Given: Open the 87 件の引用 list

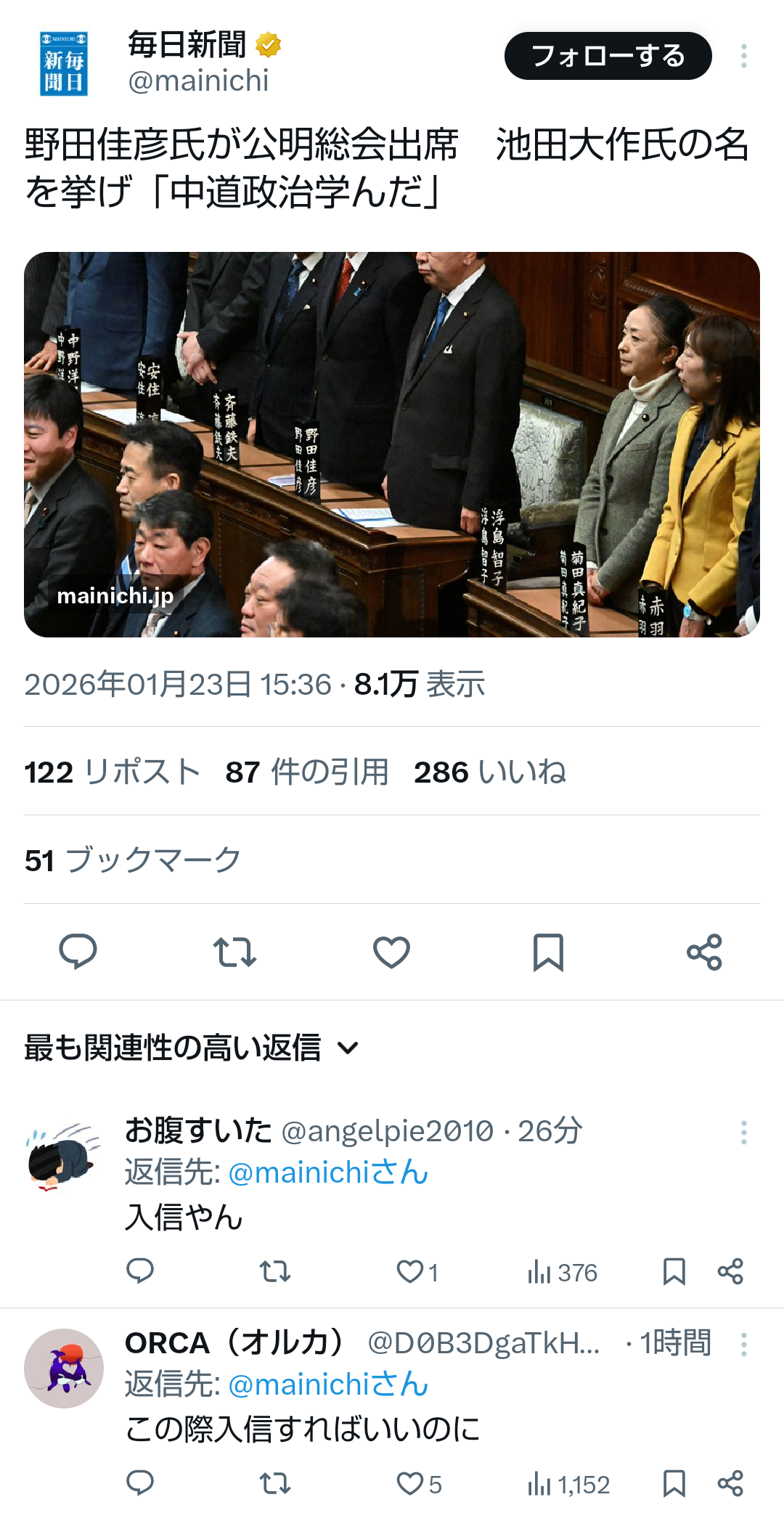Looking at the screenshot, I should point(307,772).
